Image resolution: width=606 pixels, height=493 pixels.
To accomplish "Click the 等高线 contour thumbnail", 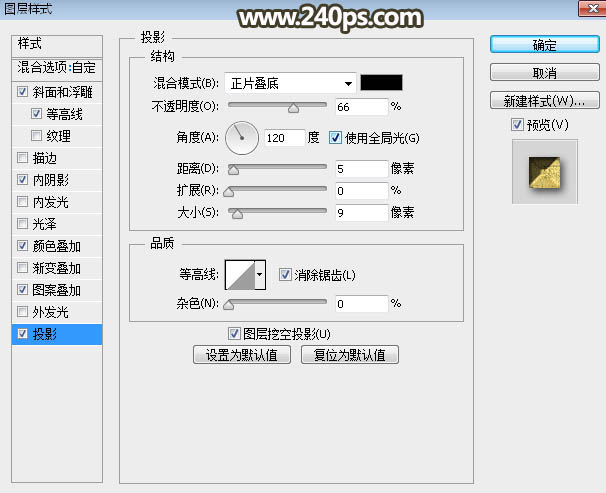I will (x=240, y=275).
